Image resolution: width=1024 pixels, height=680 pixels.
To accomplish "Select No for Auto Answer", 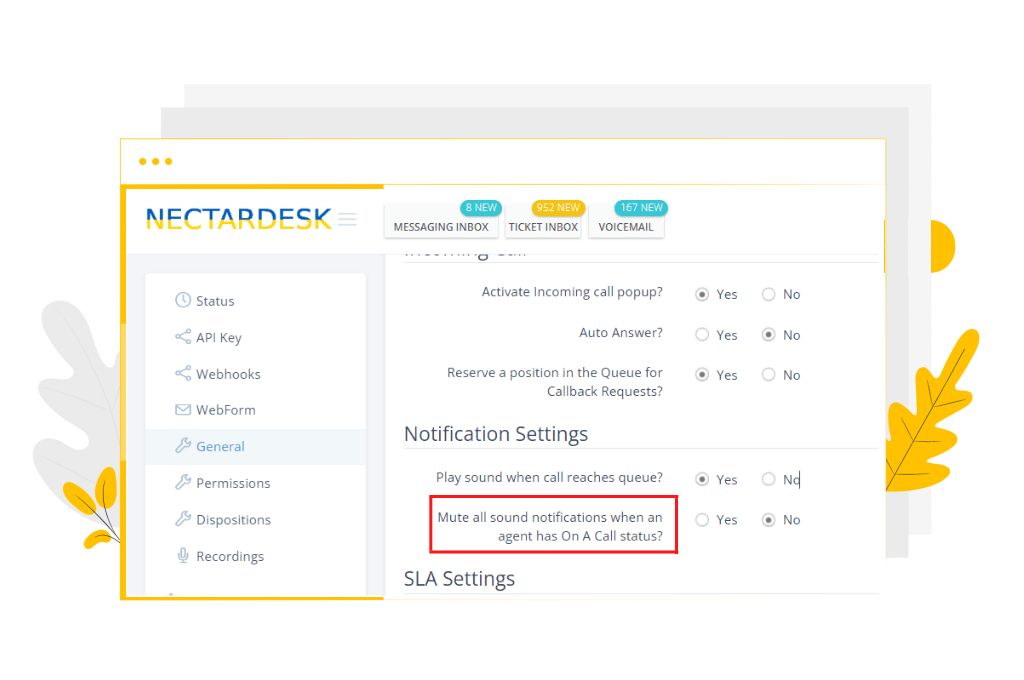I will [x=769, y=335].
